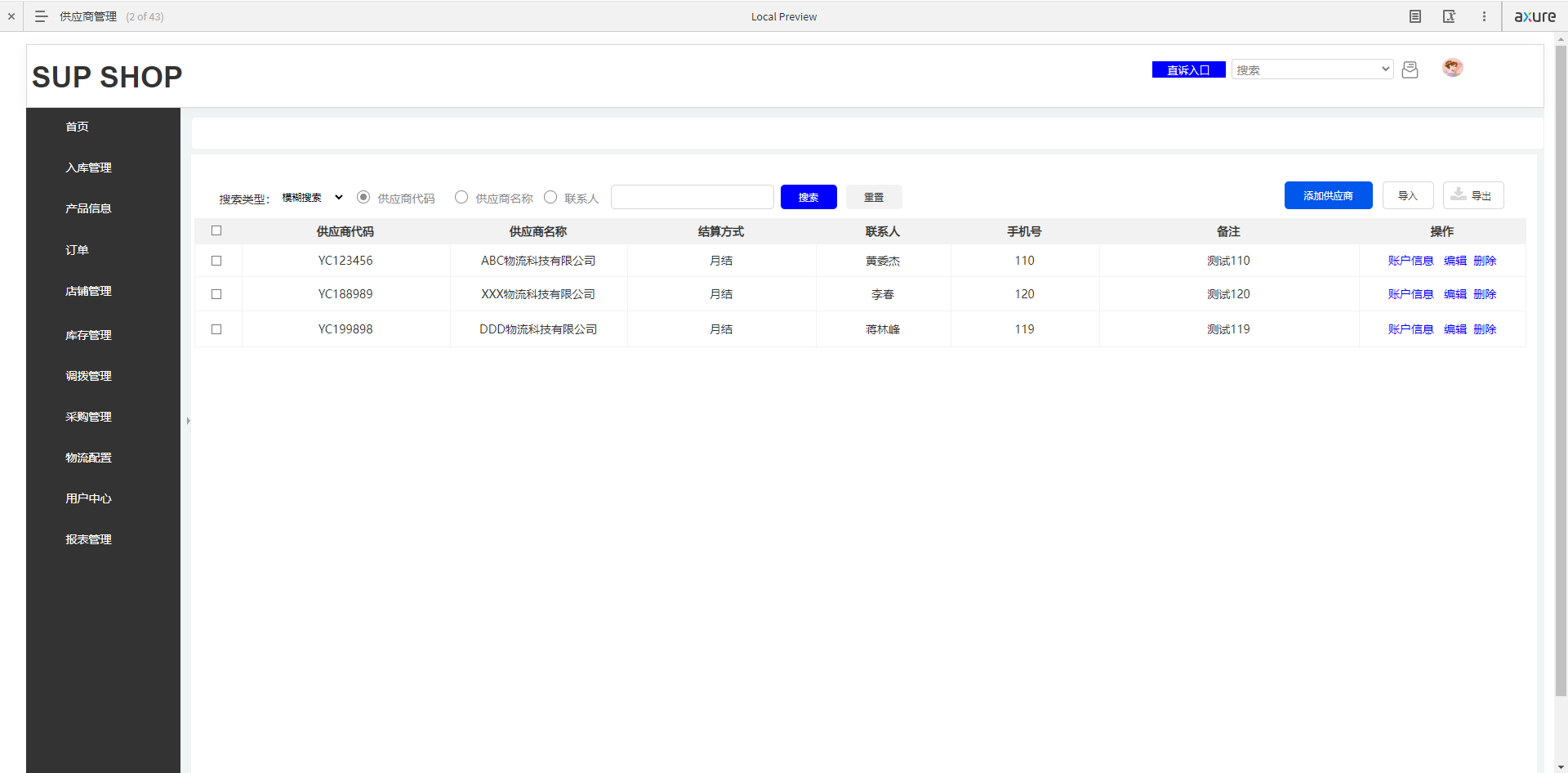The image size is (1568, 773).
Task: Click 编辑 for supplier YC199898
Action: point(1455,329)
